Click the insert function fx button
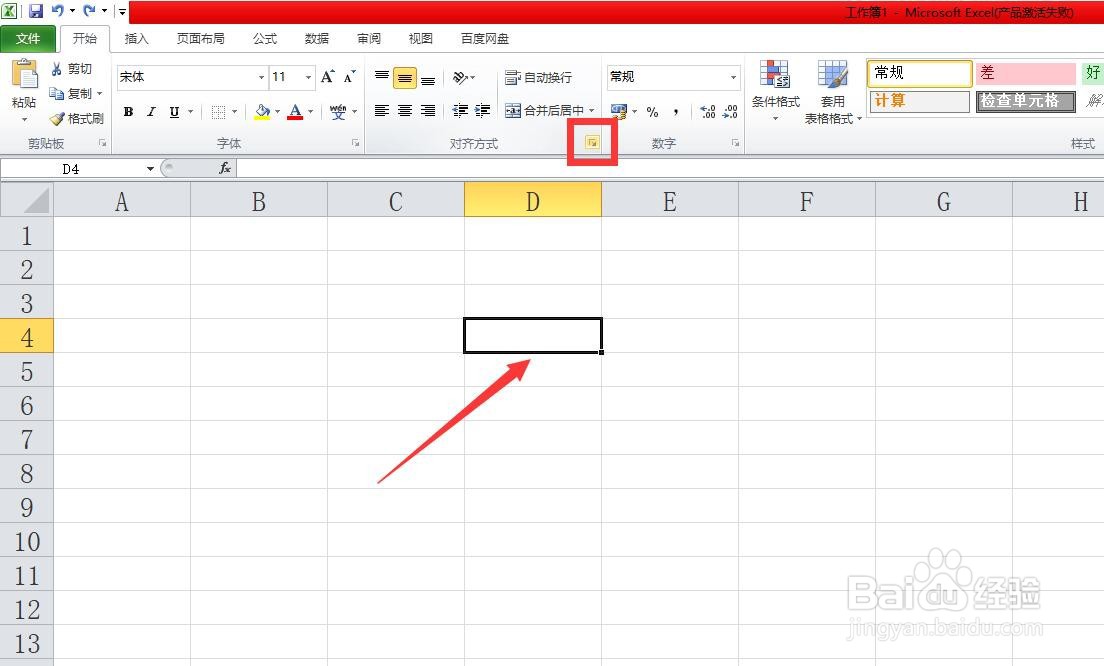The image size is (1104, 666). pyautogui.click(x=225, y=168)
